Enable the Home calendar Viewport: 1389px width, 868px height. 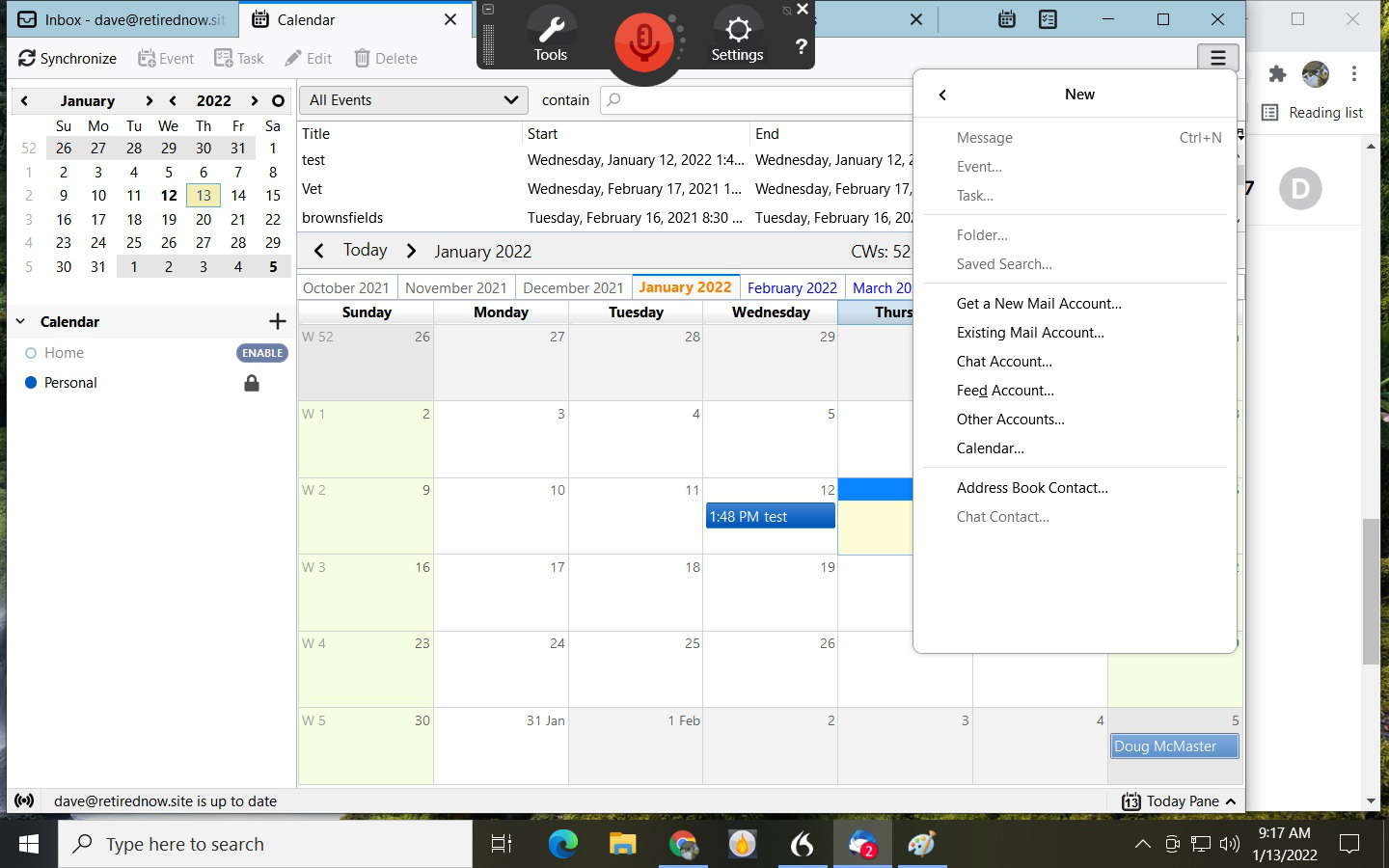262,353
